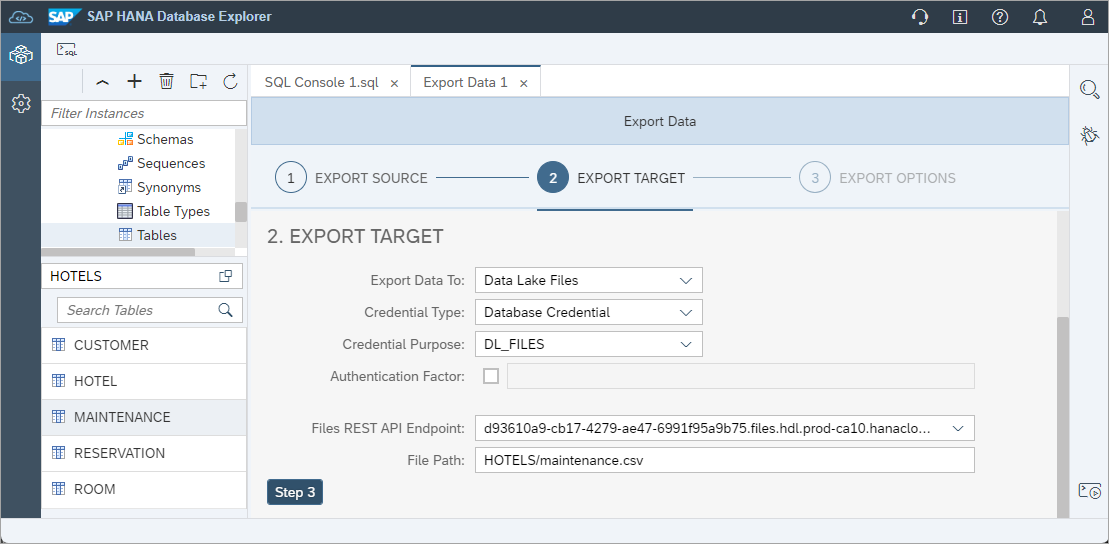The height and width of the screenshot is (544, 1109).
Task: Click the add folder group icon
Action: coord(199,81)
